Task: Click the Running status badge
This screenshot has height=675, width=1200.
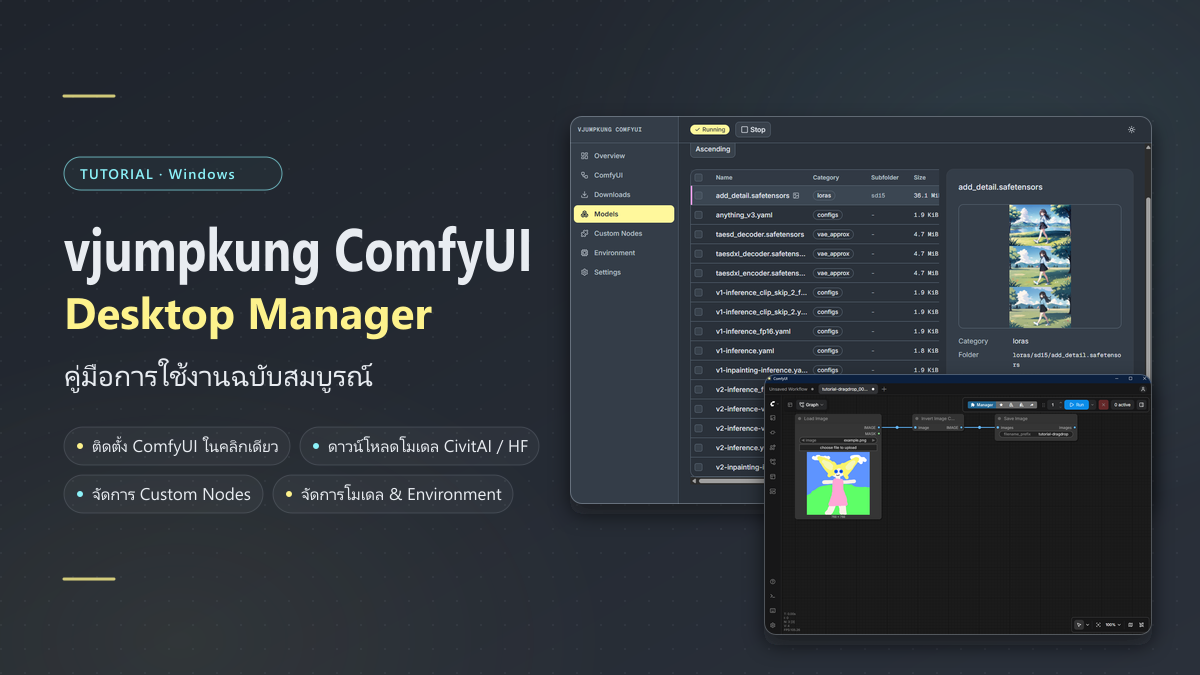Action: pos(709,129)
